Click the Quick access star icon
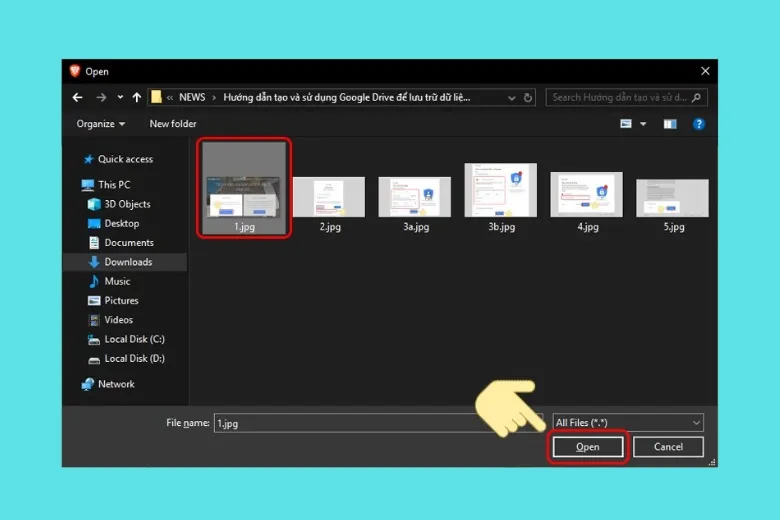This screenshot has width=780, height=520. point(89,159)
